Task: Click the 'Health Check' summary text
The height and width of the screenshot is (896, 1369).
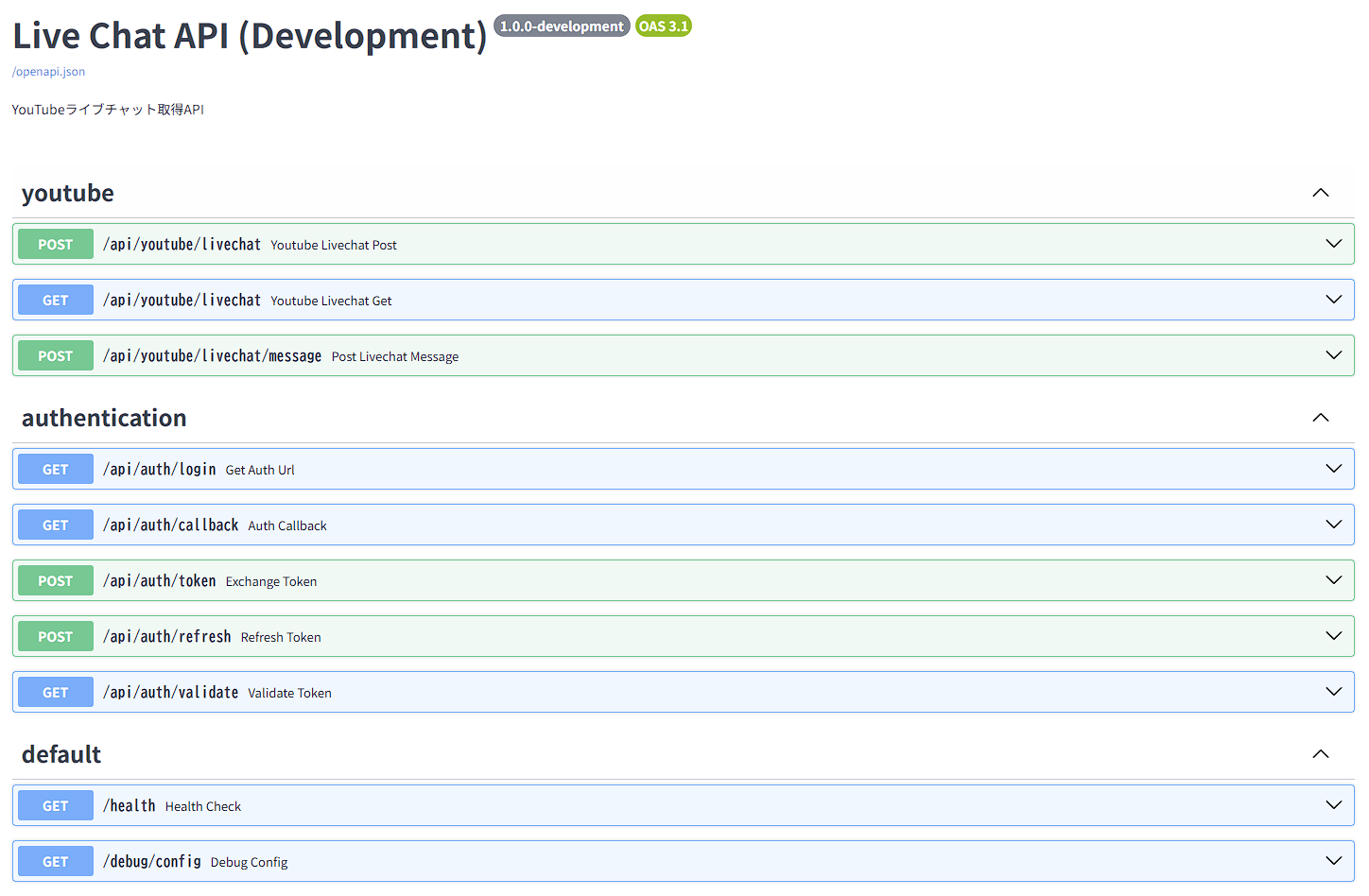Action: pyautogui.click(x=203, y=806)
